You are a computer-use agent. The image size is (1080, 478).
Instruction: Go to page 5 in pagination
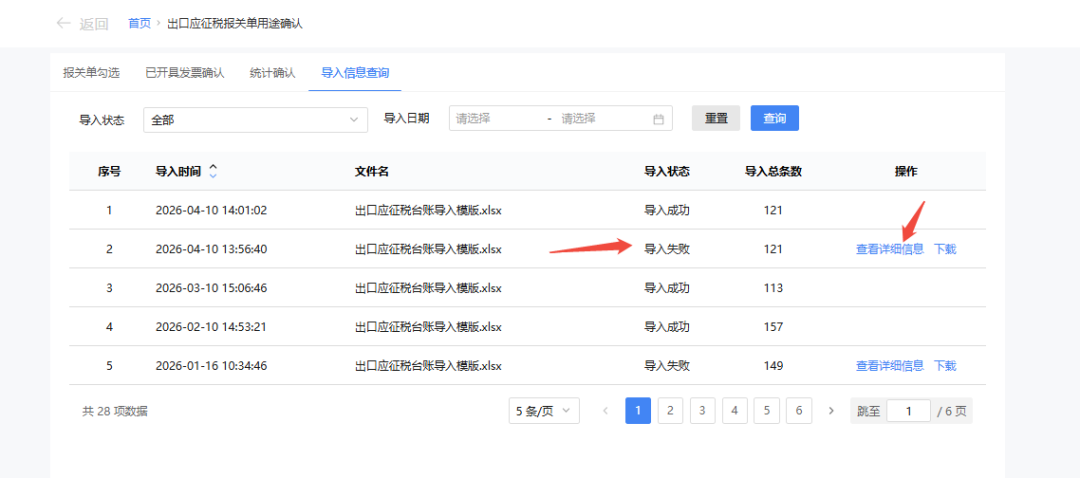767,411
